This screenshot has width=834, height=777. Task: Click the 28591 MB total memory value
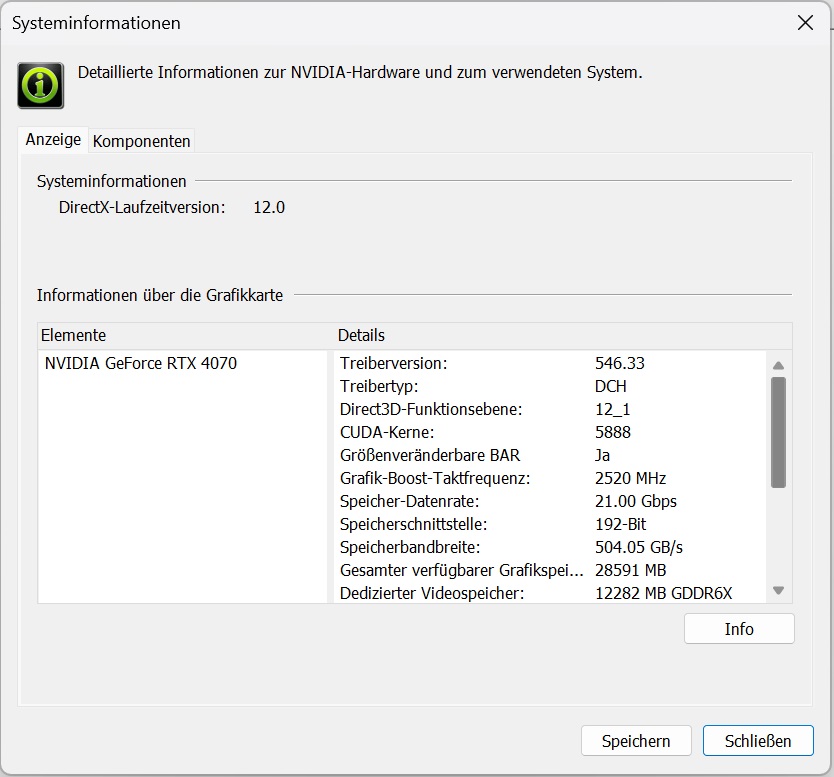click(630, 570)
